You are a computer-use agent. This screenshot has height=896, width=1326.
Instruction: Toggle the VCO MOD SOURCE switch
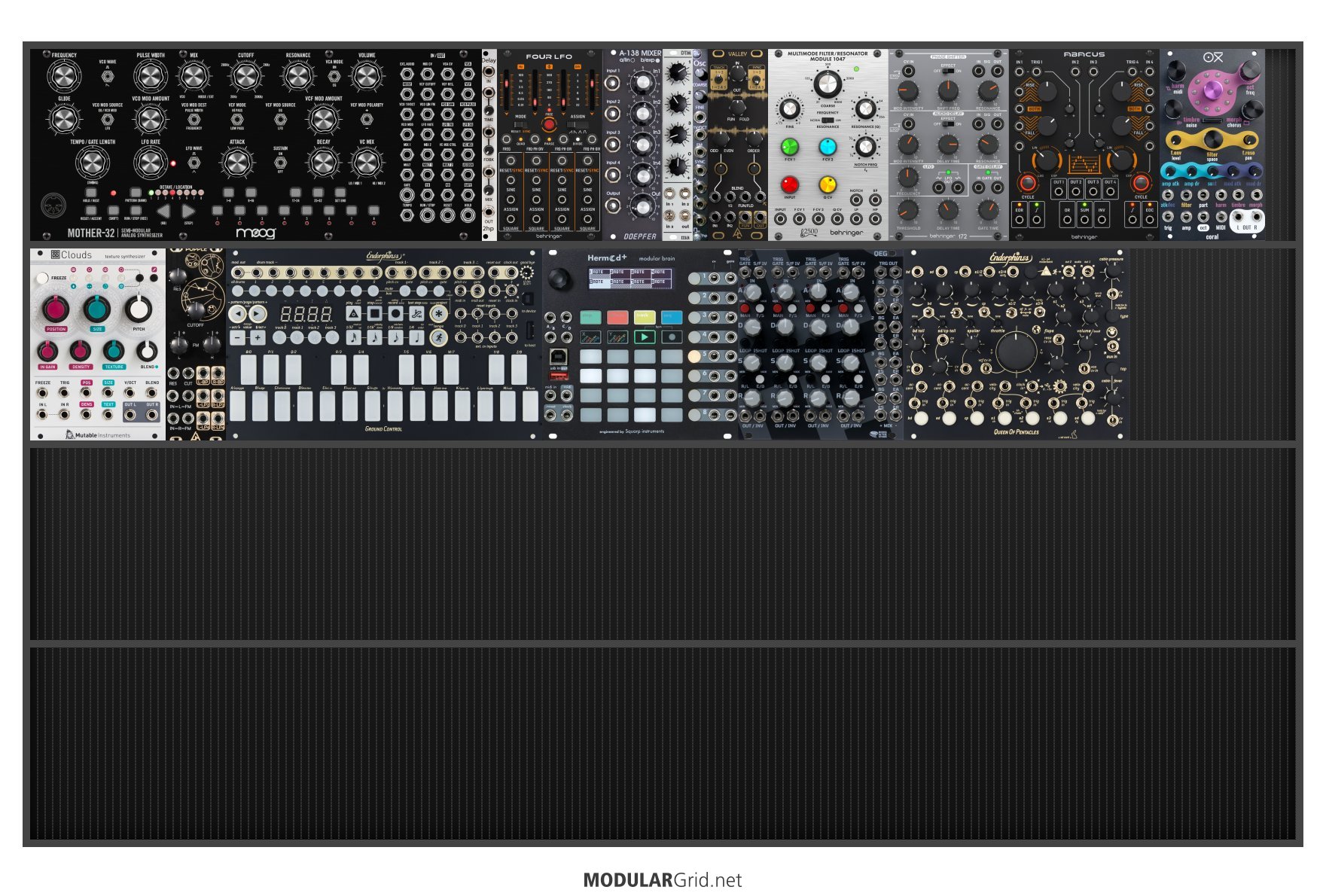(108, 119)
